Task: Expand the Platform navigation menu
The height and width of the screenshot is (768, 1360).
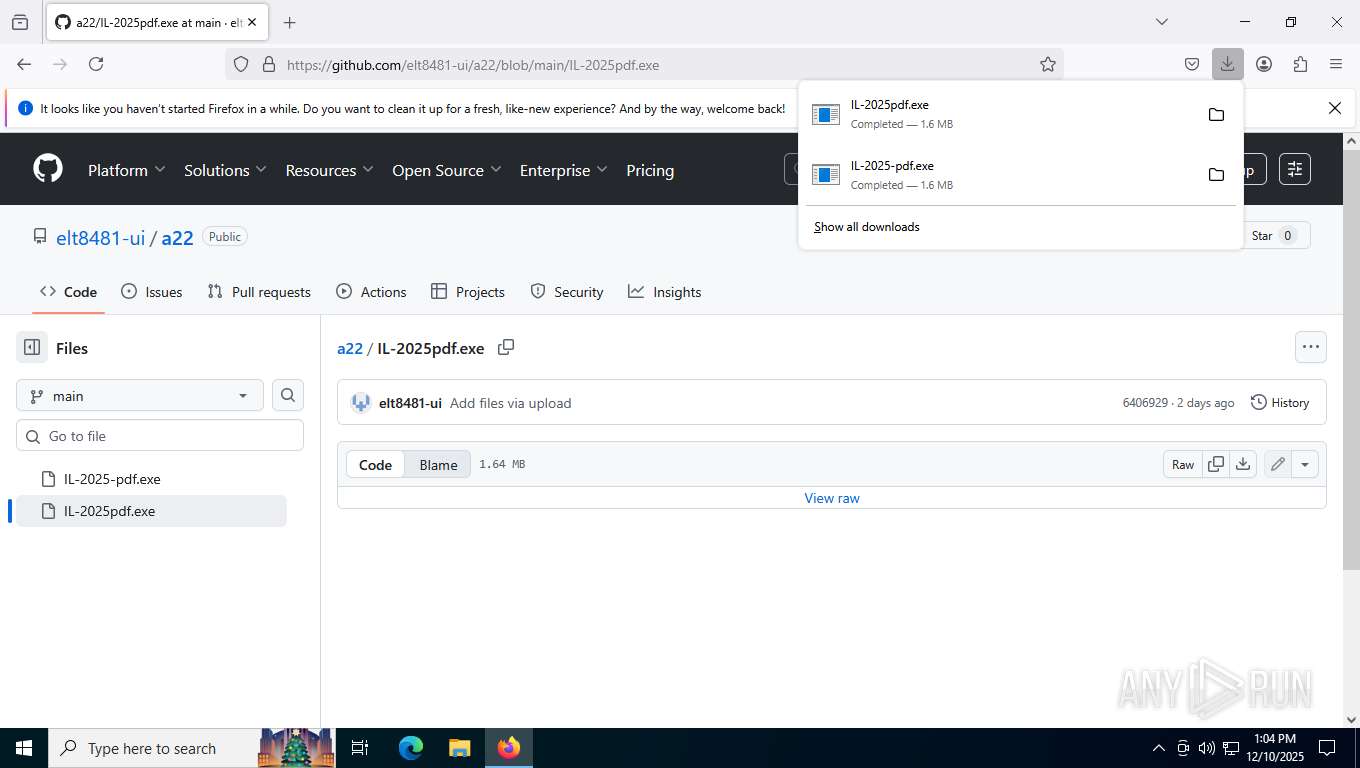Action: click(126, 170)
